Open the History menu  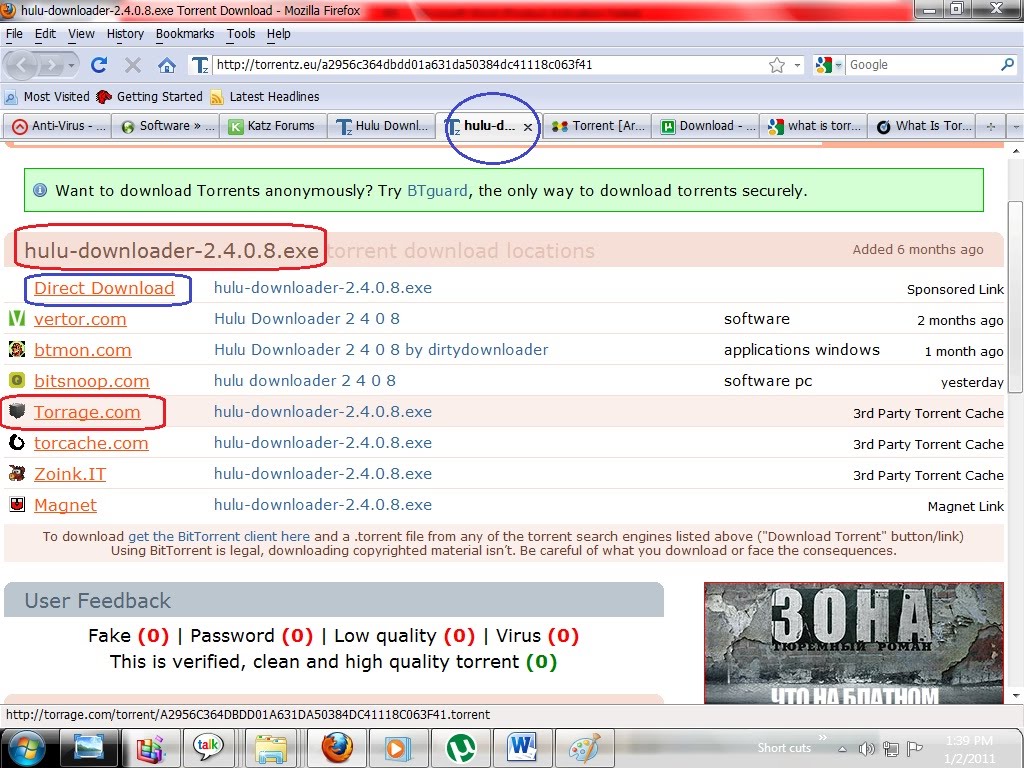tap(125, 33)
